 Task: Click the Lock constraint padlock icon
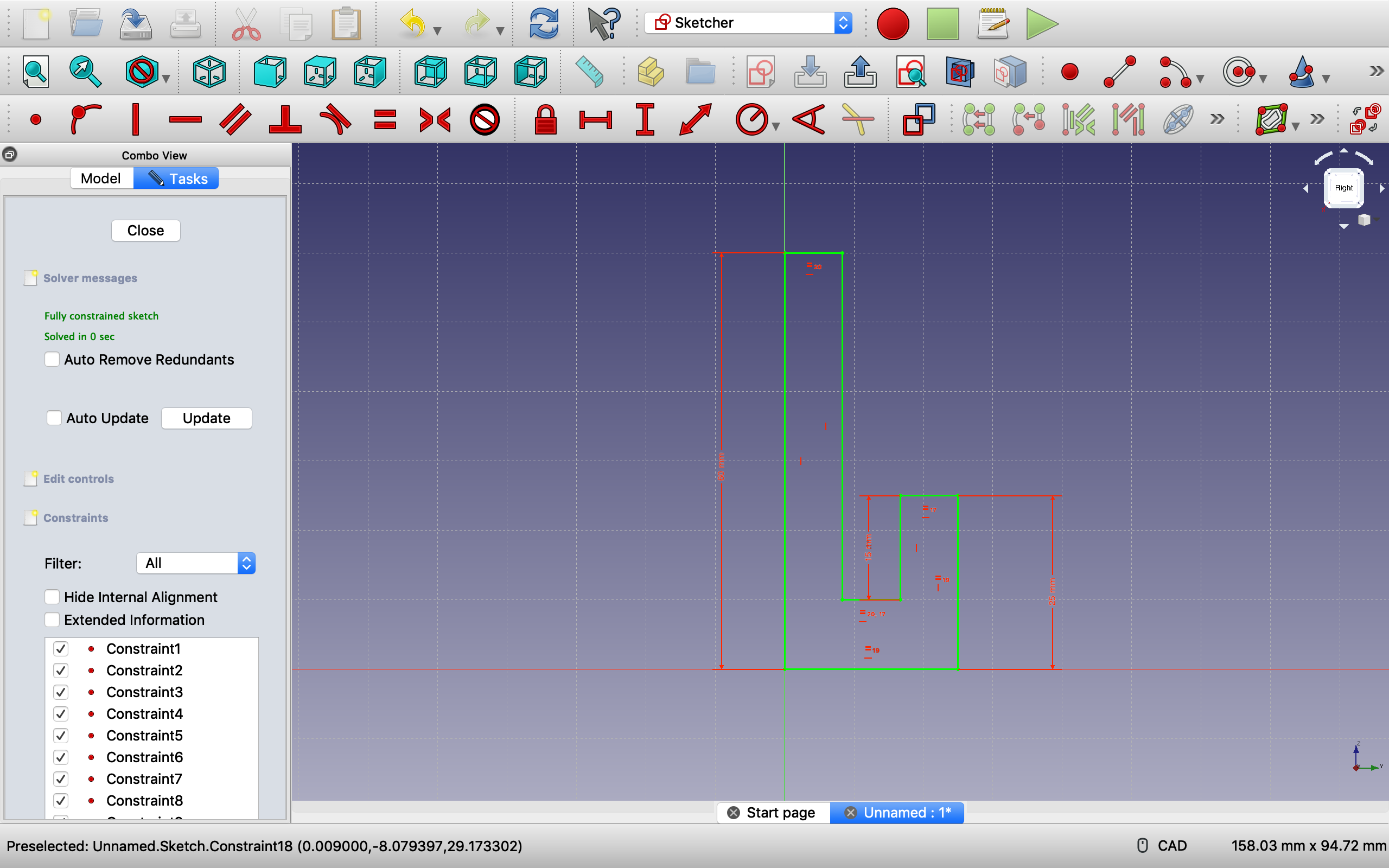pos(545,120)
